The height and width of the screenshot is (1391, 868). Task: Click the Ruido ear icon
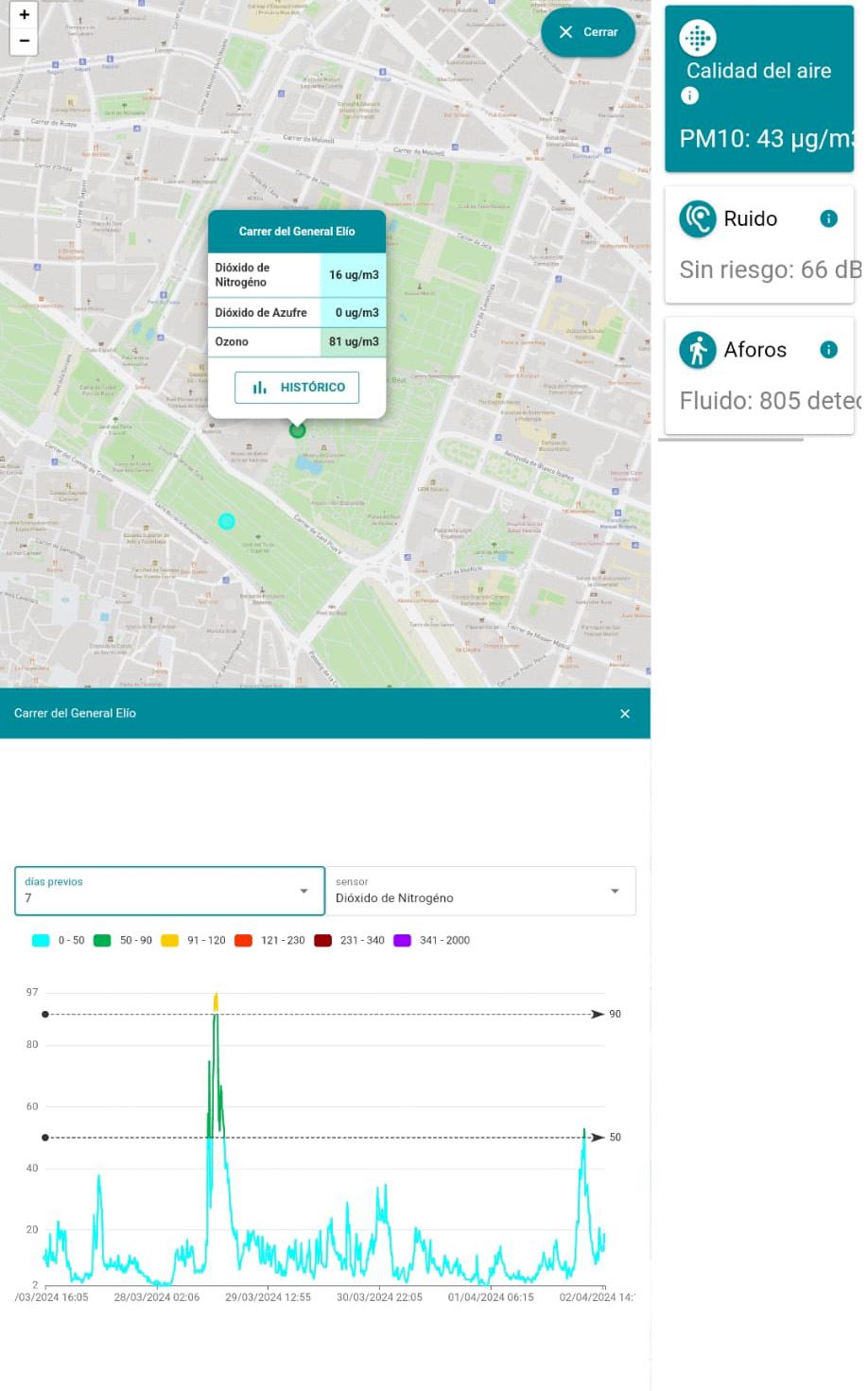698,218
